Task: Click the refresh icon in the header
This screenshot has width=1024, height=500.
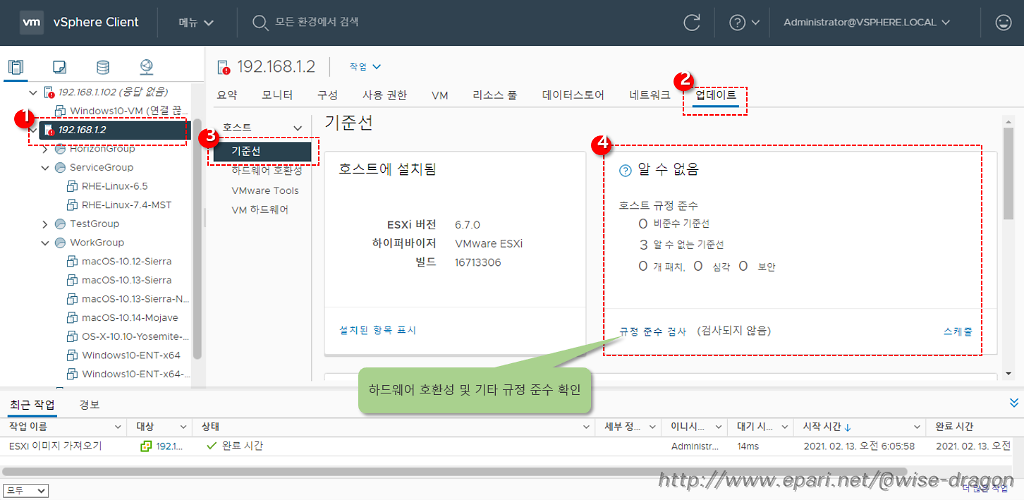Action: click(692, 22)
